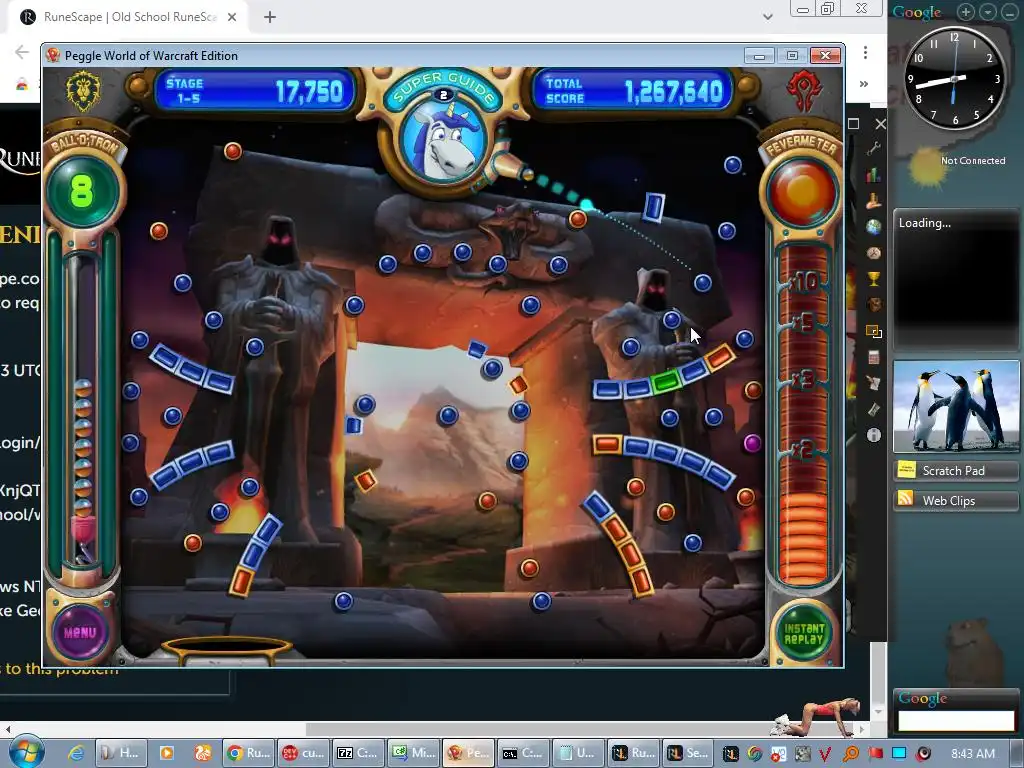
Task: Click the bar chart icon in the side panel
Action: pyautogui.click(x=874, y=175)
